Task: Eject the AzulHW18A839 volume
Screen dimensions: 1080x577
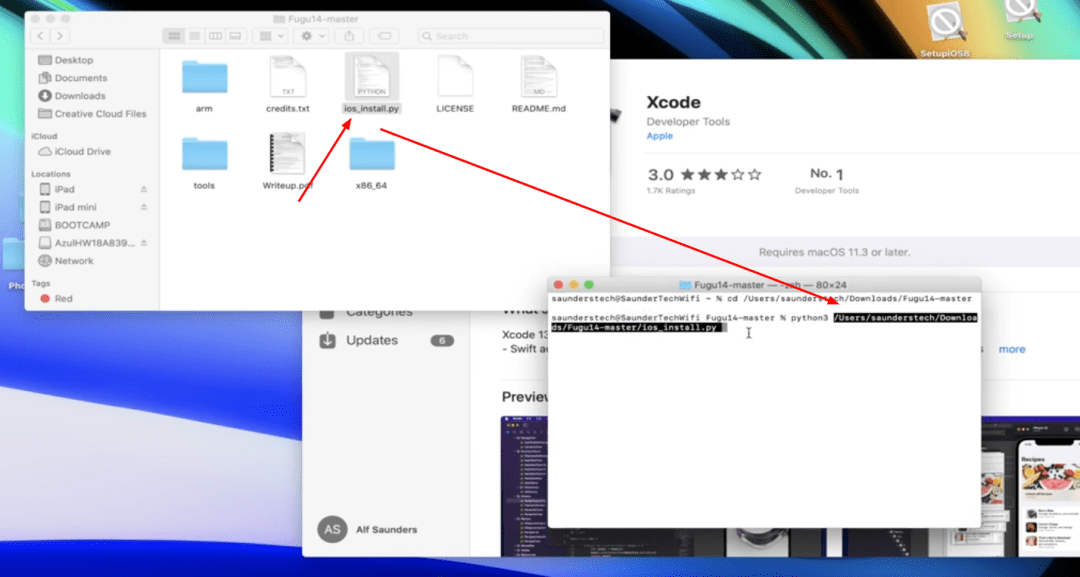Action: click(144, 243)
